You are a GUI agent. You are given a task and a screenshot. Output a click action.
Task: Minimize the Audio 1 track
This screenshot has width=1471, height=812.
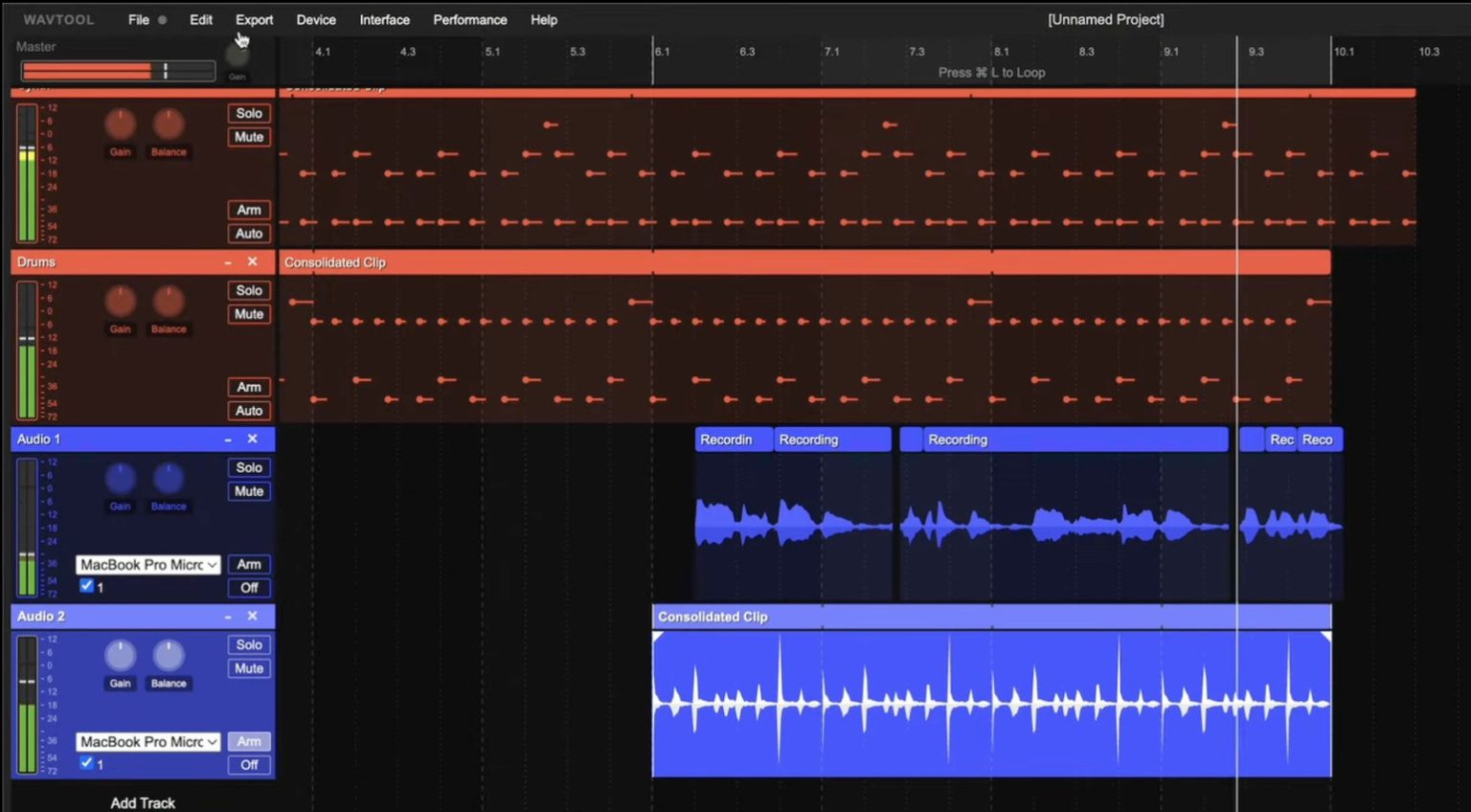(228, 440)
